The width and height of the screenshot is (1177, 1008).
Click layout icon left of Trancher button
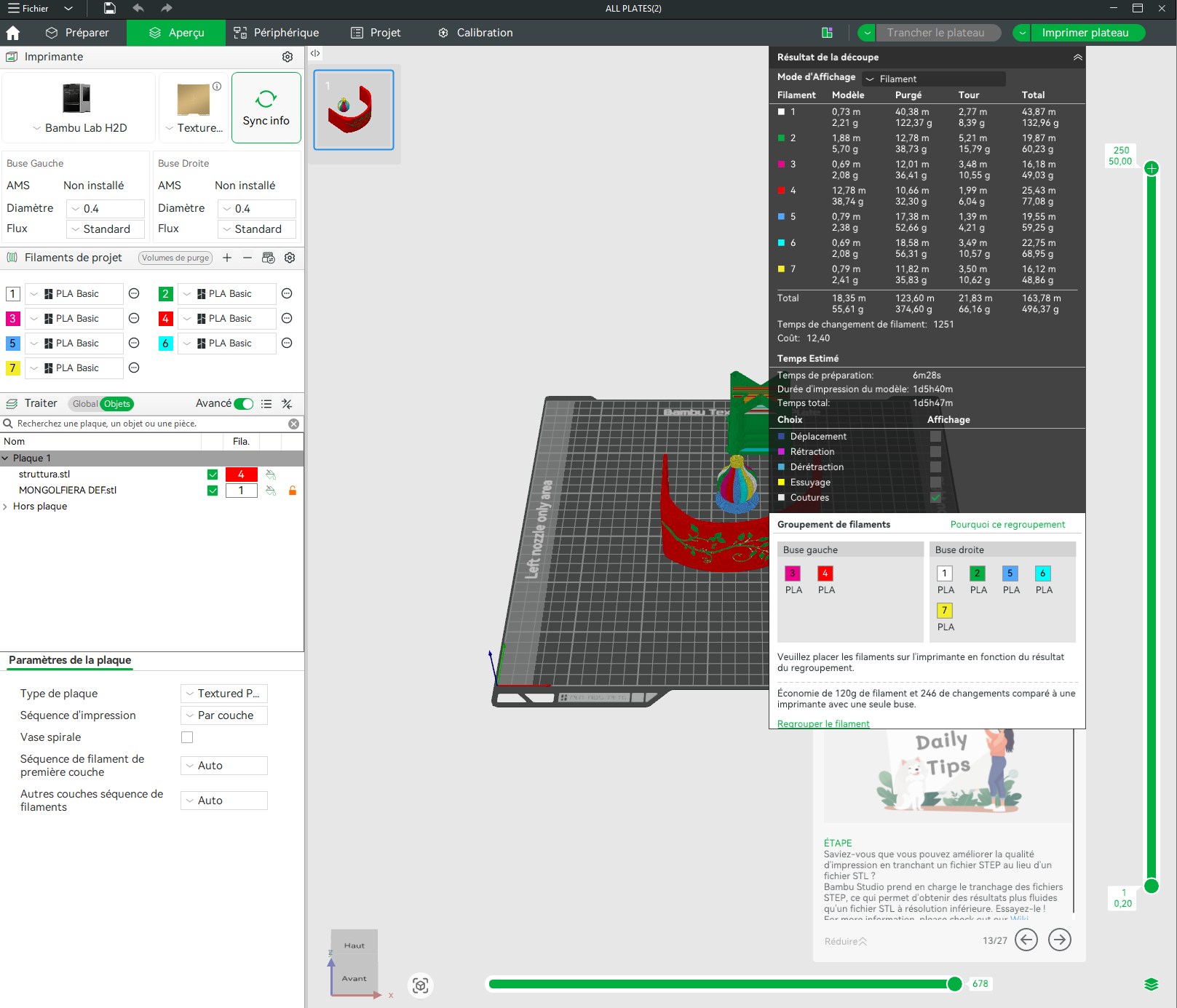827,33
